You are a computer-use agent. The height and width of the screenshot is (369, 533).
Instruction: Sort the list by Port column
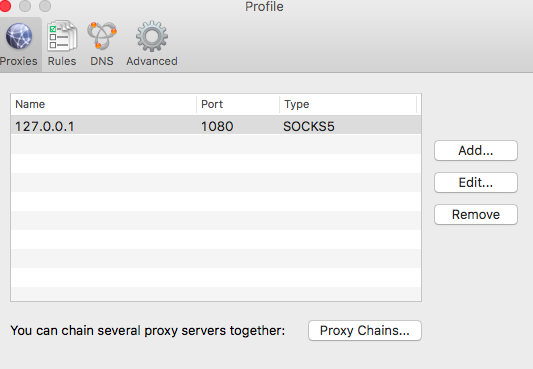(x=238, y=104)
